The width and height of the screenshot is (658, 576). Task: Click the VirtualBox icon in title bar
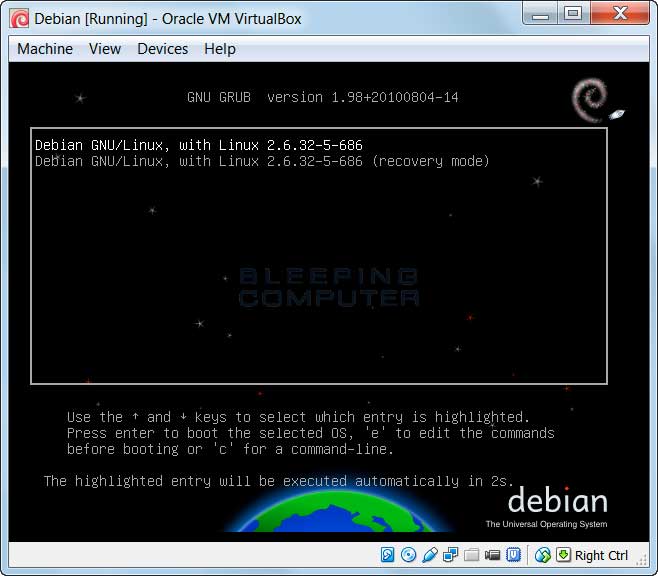click(x=19, y=18)
